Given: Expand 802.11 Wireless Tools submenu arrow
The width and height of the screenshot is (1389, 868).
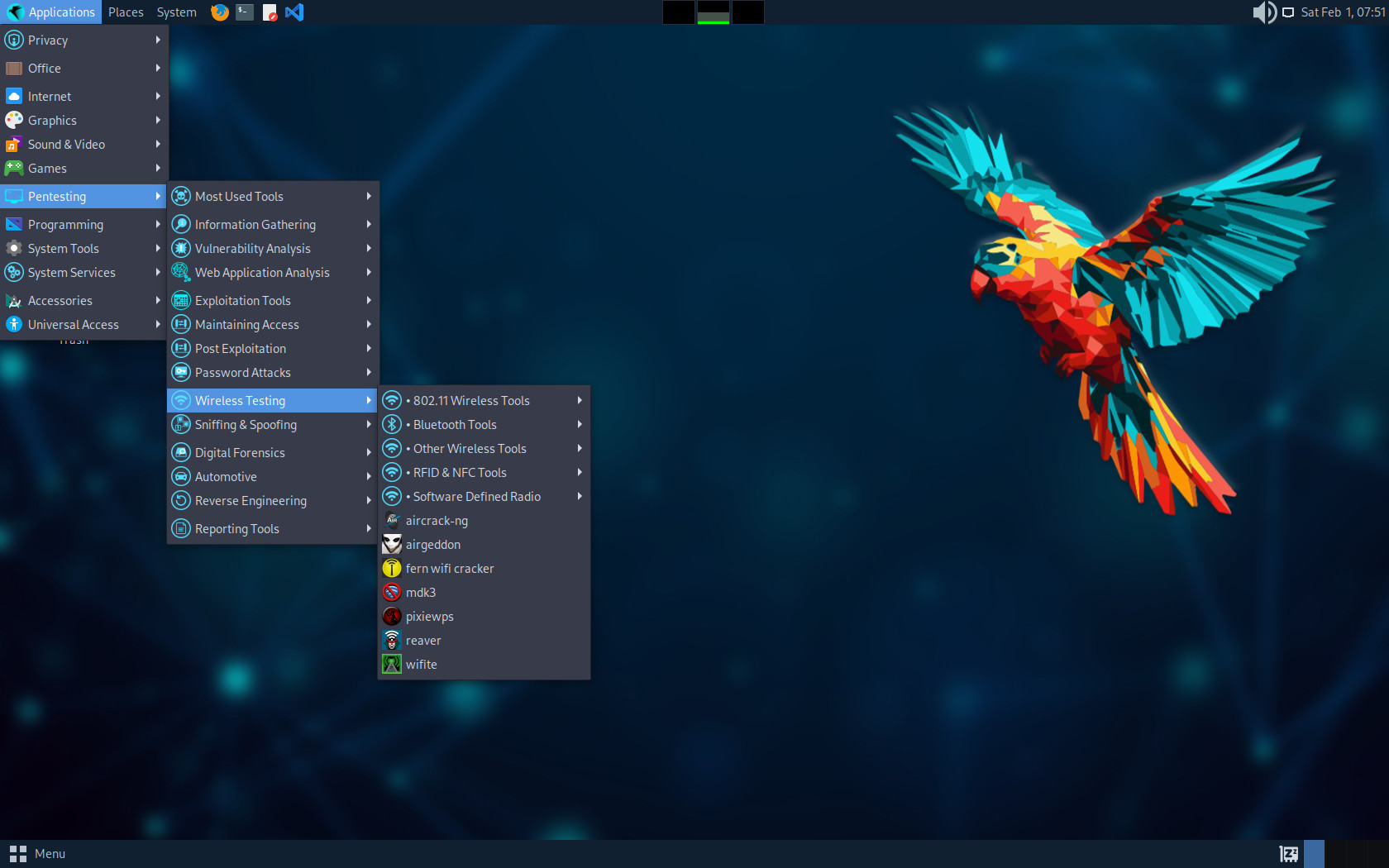Looking at the screenshot, I should [x=580, y=401].
